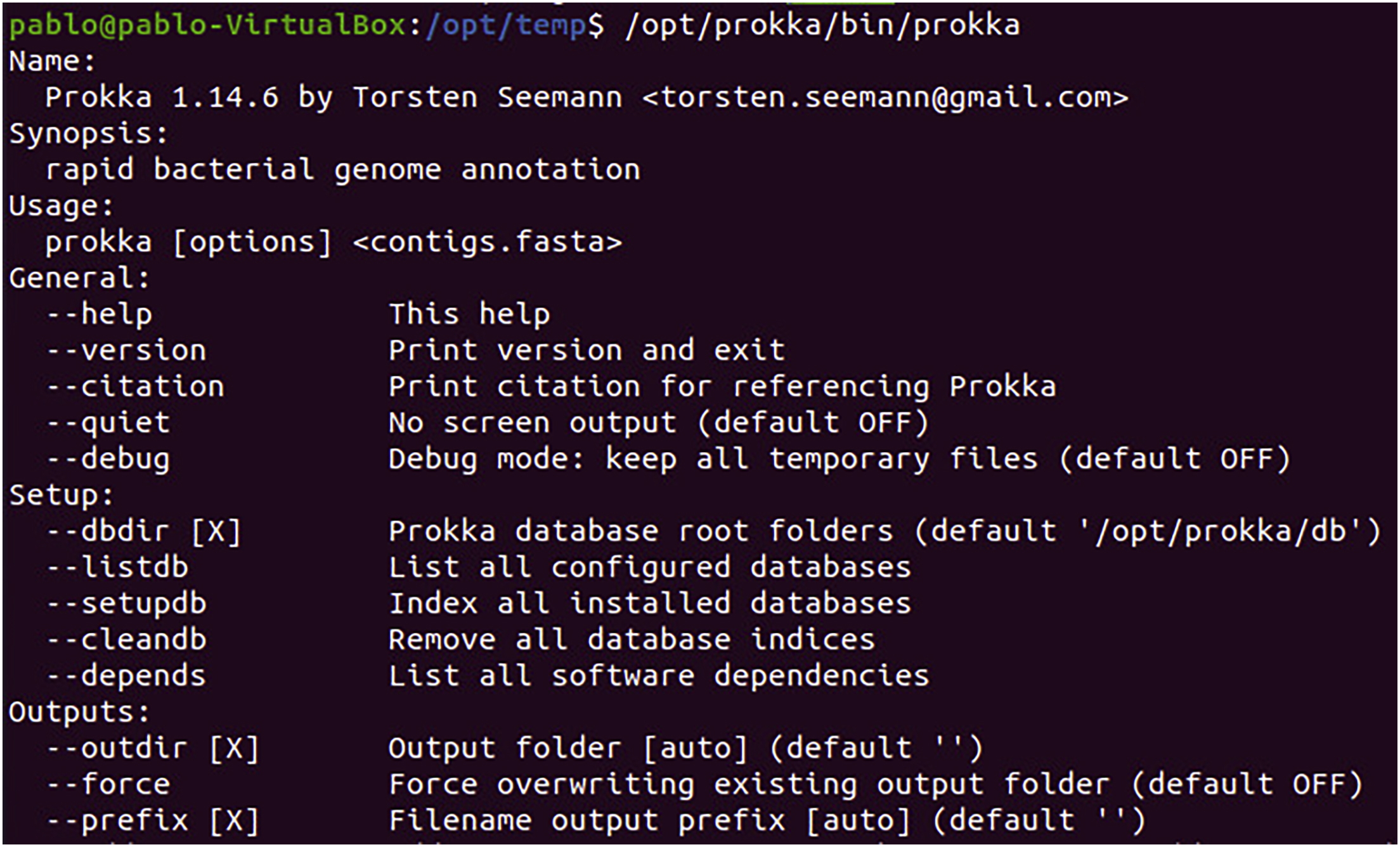Click the --outdir [X] option

[153, 749]
